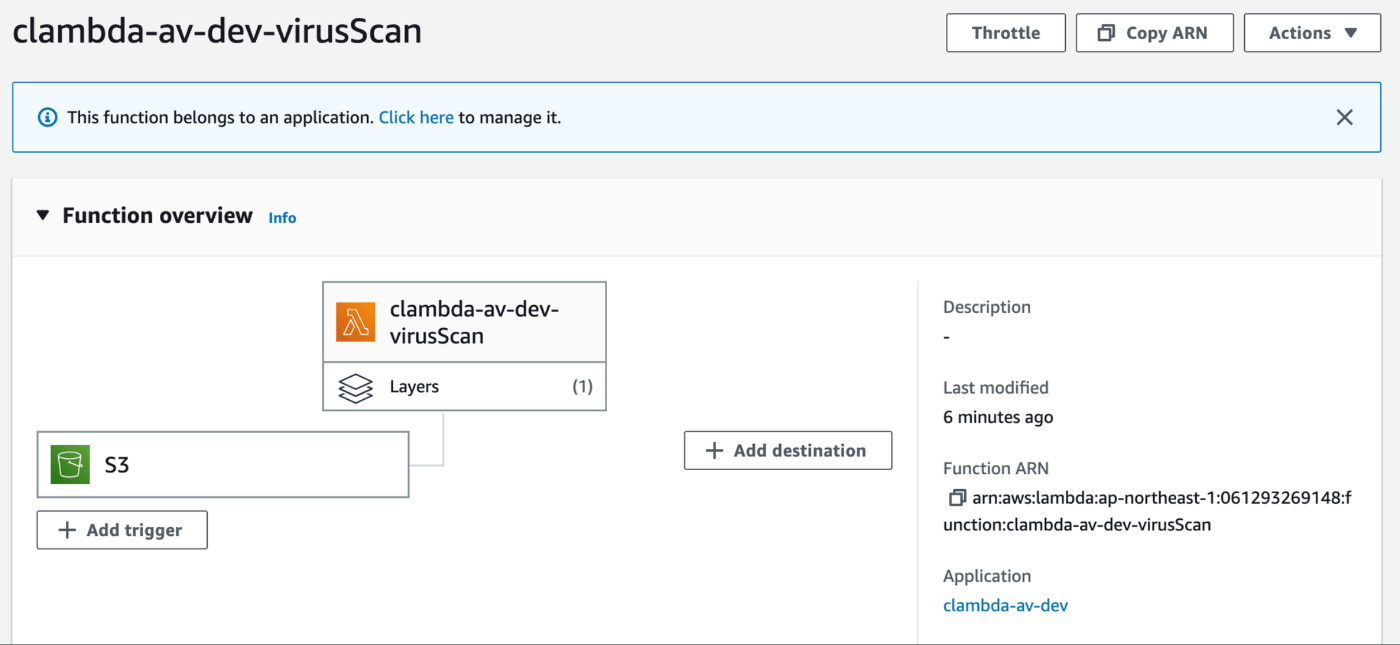Screen dimensions: 1400x645
Task: Open the Layers row in function box
Action: pos(464,386)
